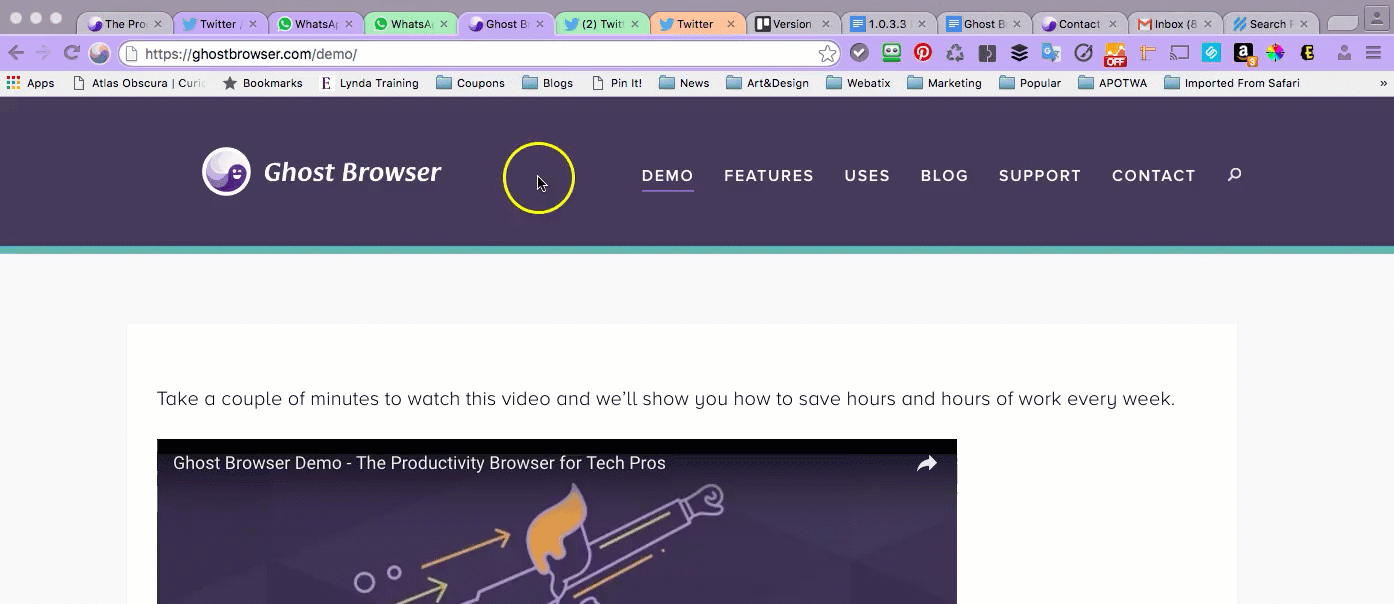Open the Bookmarks star shortcut

pyautogui.click(x=262, y=83)
